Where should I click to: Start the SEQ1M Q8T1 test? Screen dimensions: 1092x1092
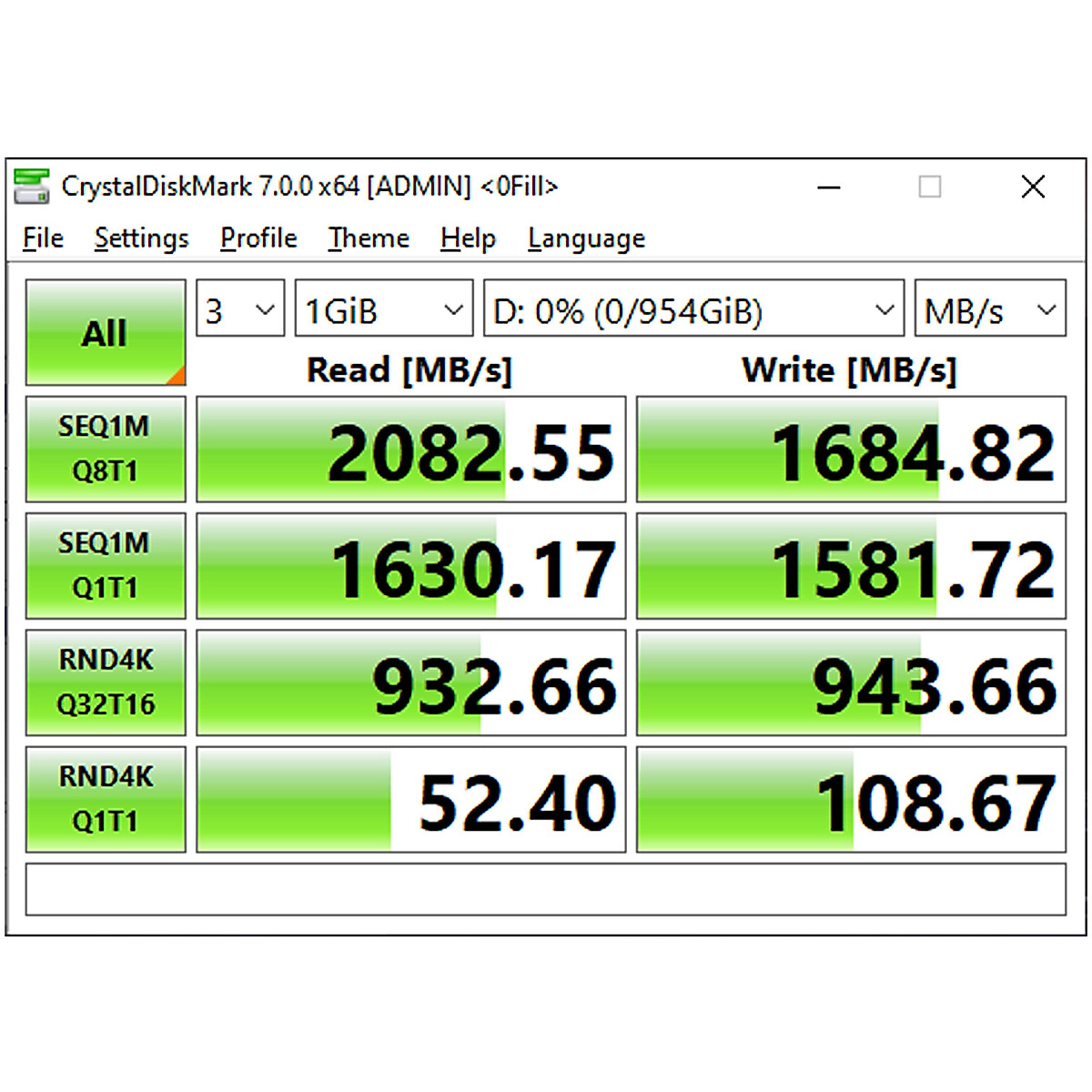(106, 450)
